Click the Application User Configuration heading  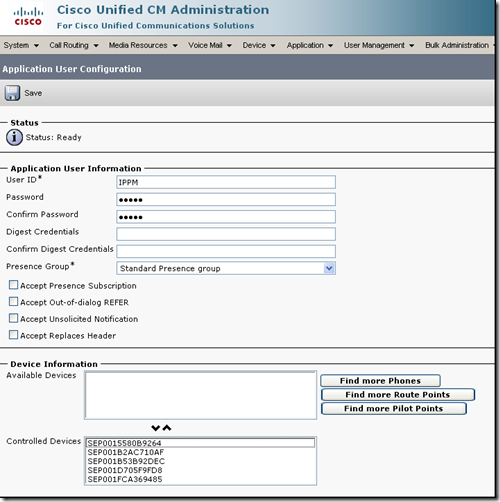coord(72,69)
